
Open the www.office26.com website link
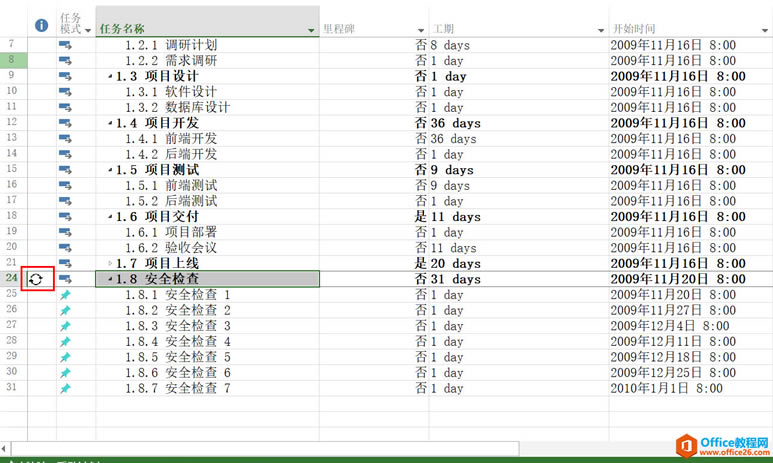click(735, 452)
